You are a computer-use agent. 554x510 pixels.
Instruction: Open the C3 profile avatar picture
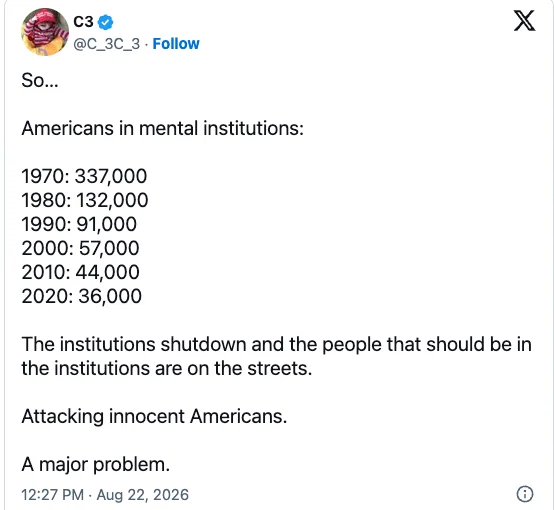(45, 32)
